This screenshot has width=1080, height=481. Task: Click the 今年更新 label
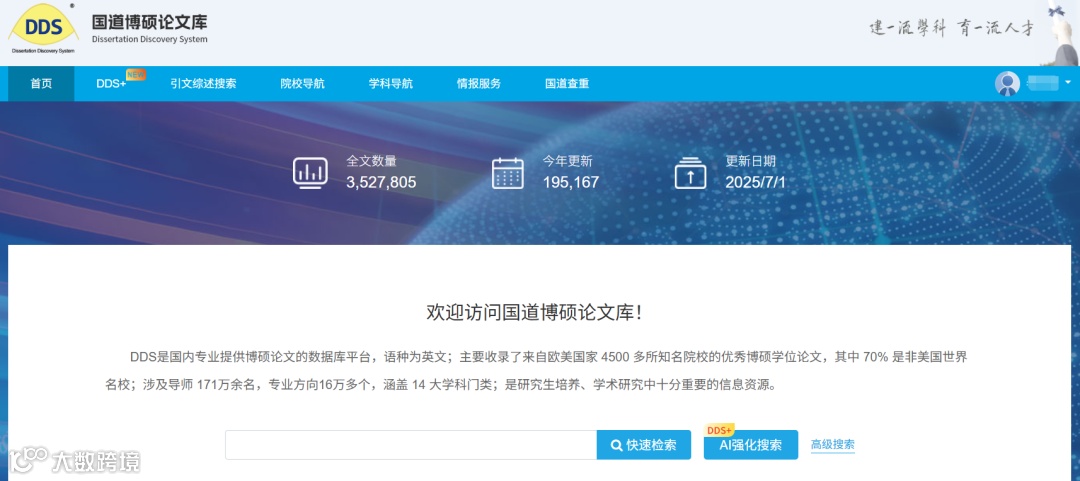coord(568,161)
